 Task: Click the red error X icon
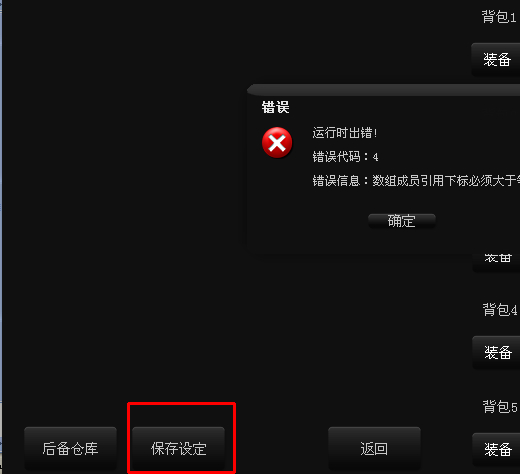pos(277,143)
